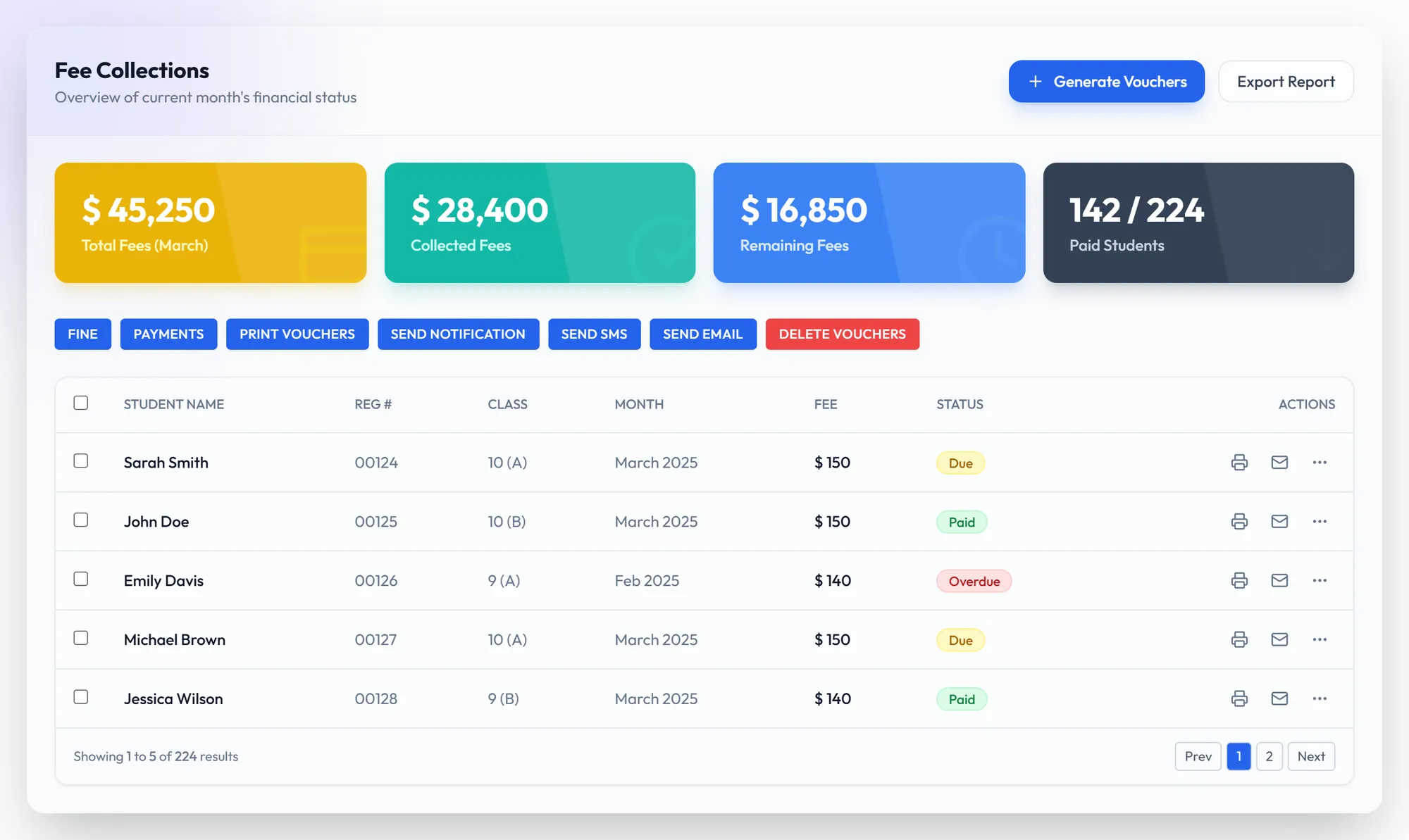Open more options for Sarah Smith
The width and height of the screenshot is (1409, 840).
point(1320,463)
